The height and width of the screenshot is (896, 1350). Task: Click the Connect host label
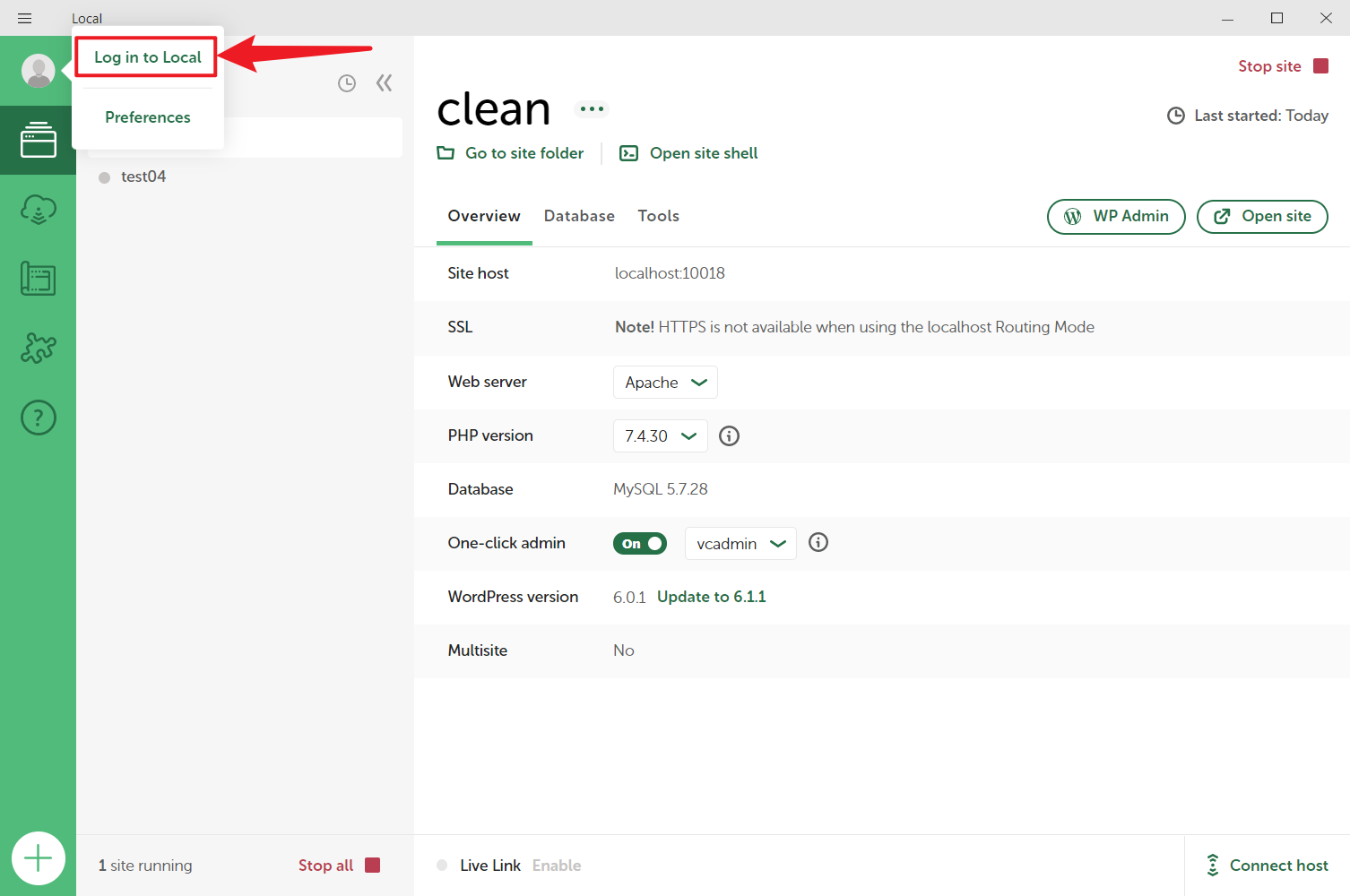1279,866
